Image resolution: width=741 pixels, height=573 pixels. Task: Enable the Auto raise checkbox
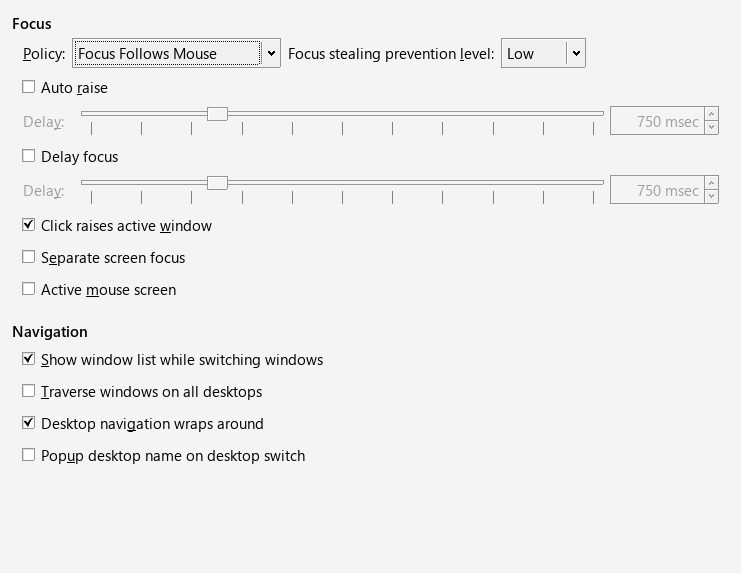(29, 88)
